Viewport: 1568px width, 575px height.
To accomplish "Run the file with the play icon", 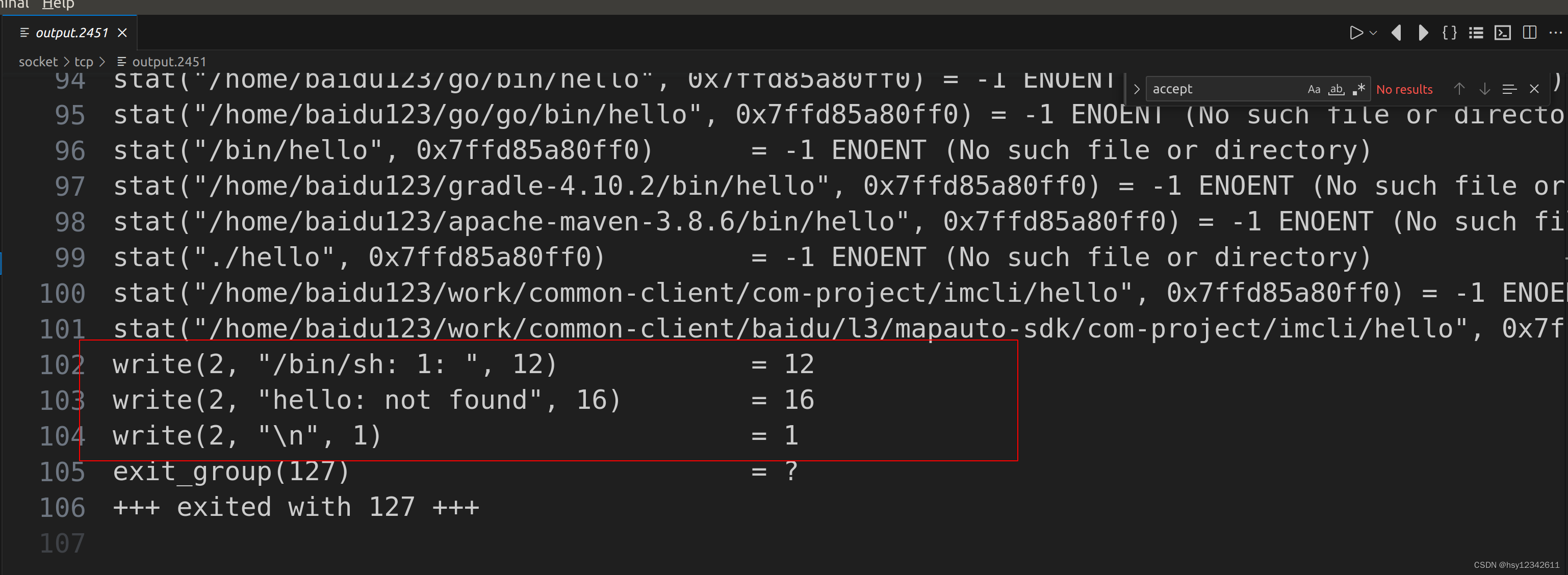I will tap(1355, 33).
